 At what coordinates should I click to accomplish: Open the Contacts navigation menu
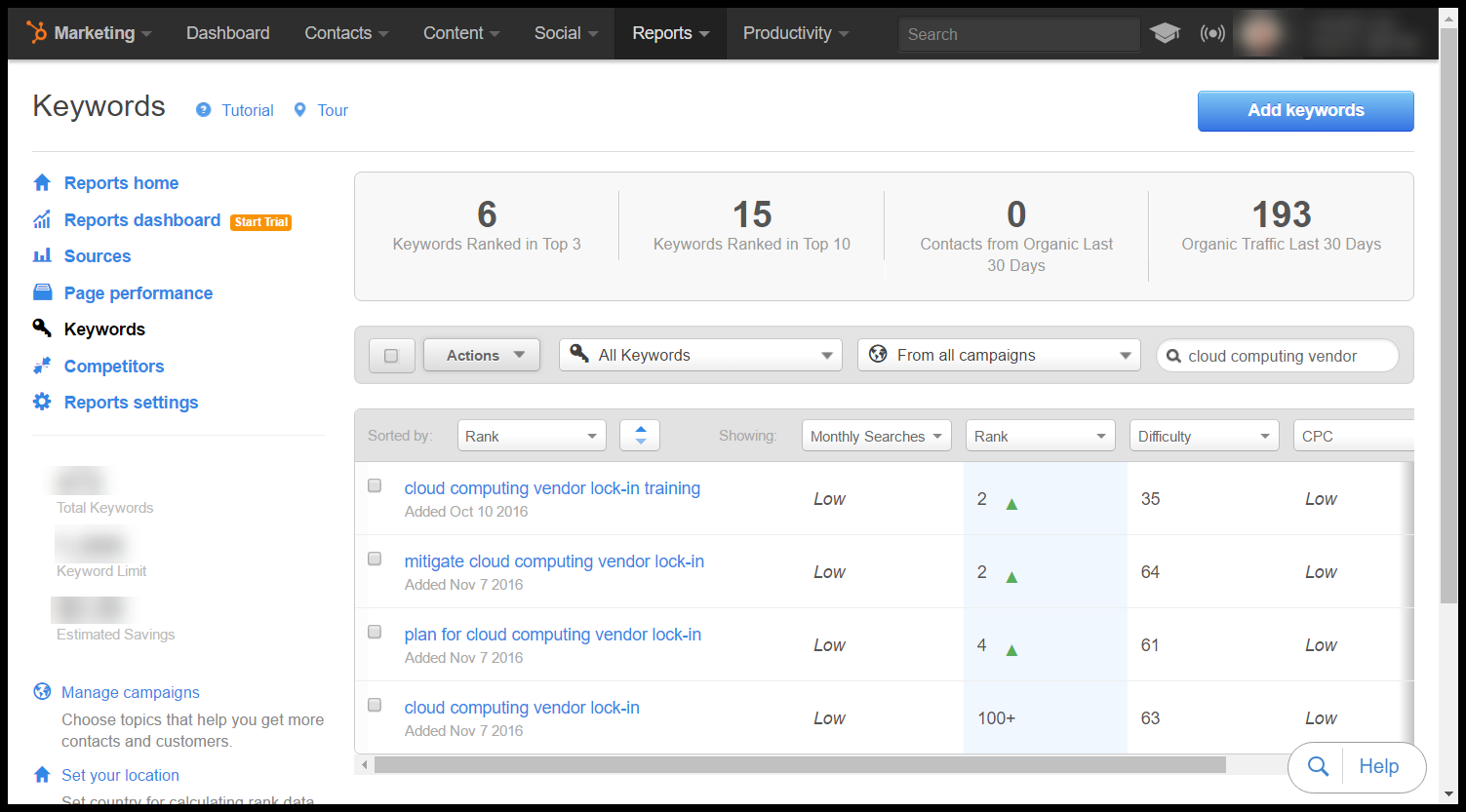click(346, 33)
